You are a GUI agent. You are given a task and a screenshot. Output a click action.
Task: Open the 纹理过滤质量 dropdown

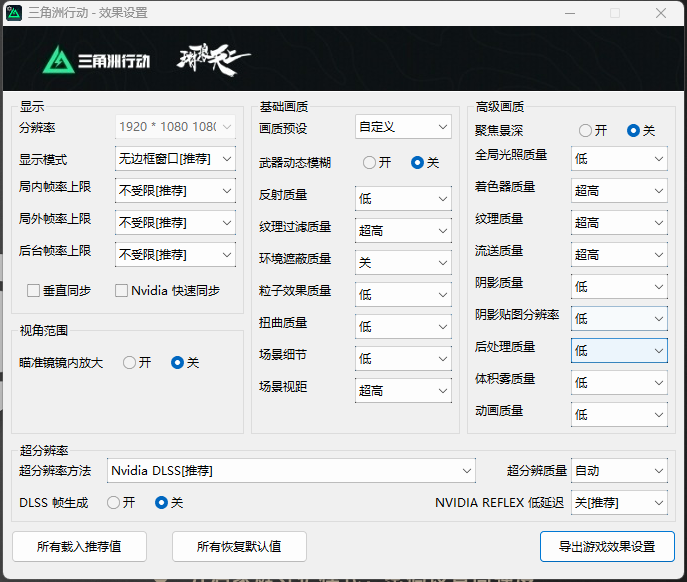403,231
